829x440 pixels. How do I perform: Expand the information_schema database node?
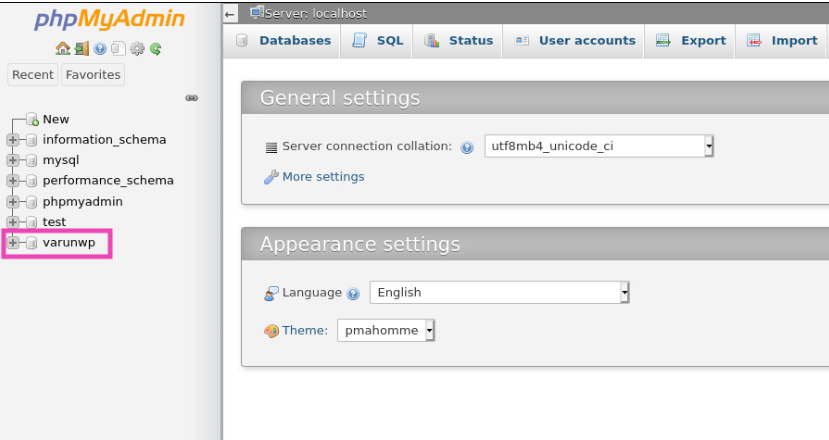(x=13, y=140)
